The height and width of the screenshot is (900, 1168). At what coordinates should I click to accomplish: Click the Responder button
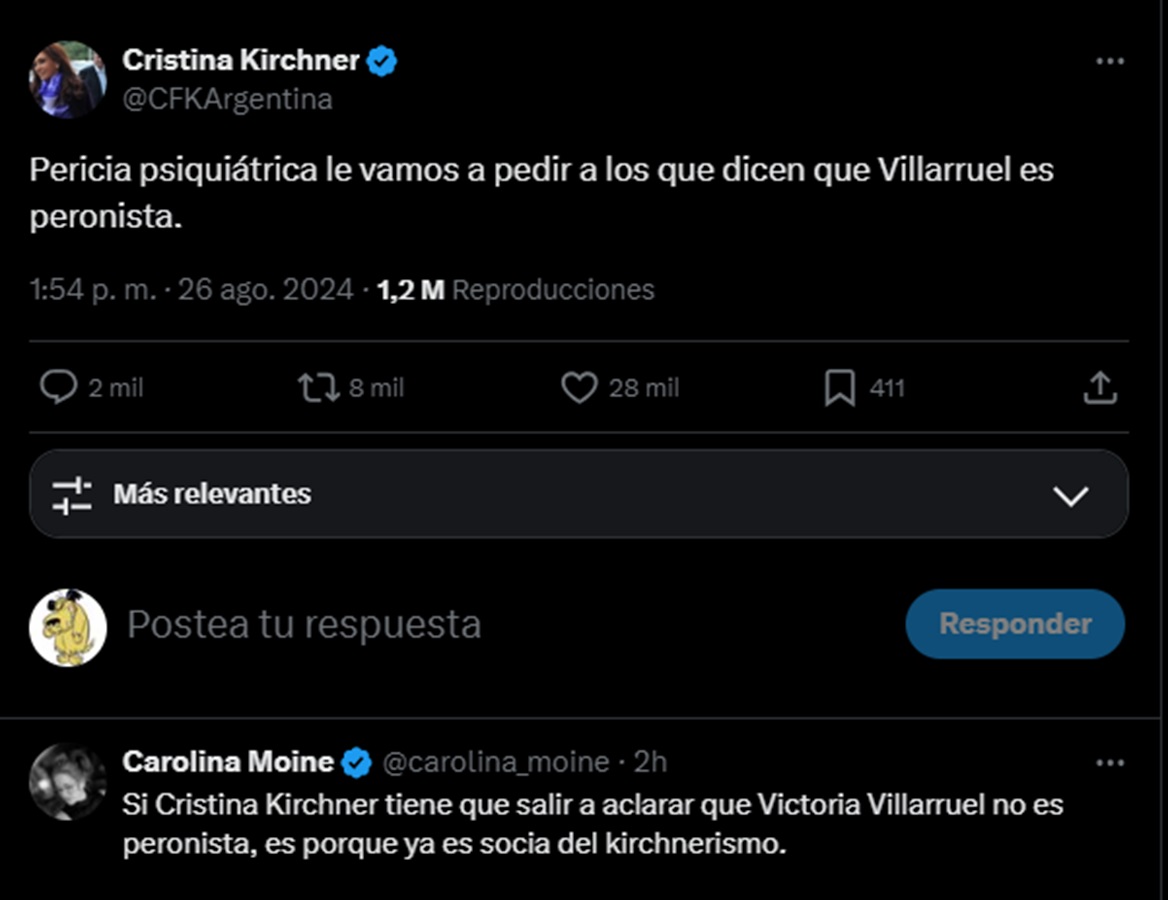pos(1015,624)
